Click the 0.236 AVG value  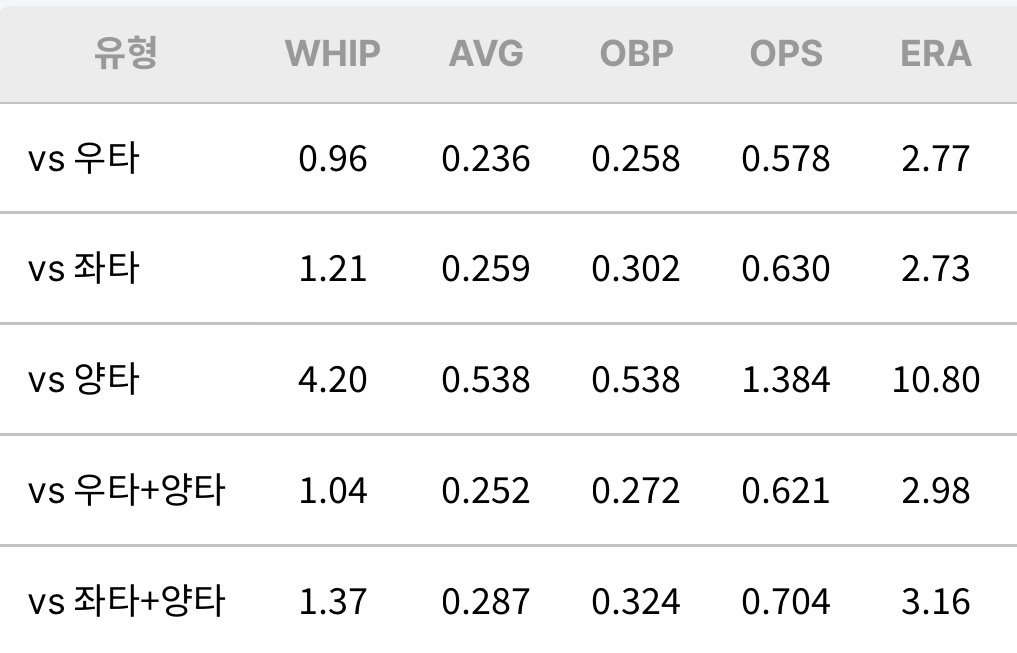[486, 159]
